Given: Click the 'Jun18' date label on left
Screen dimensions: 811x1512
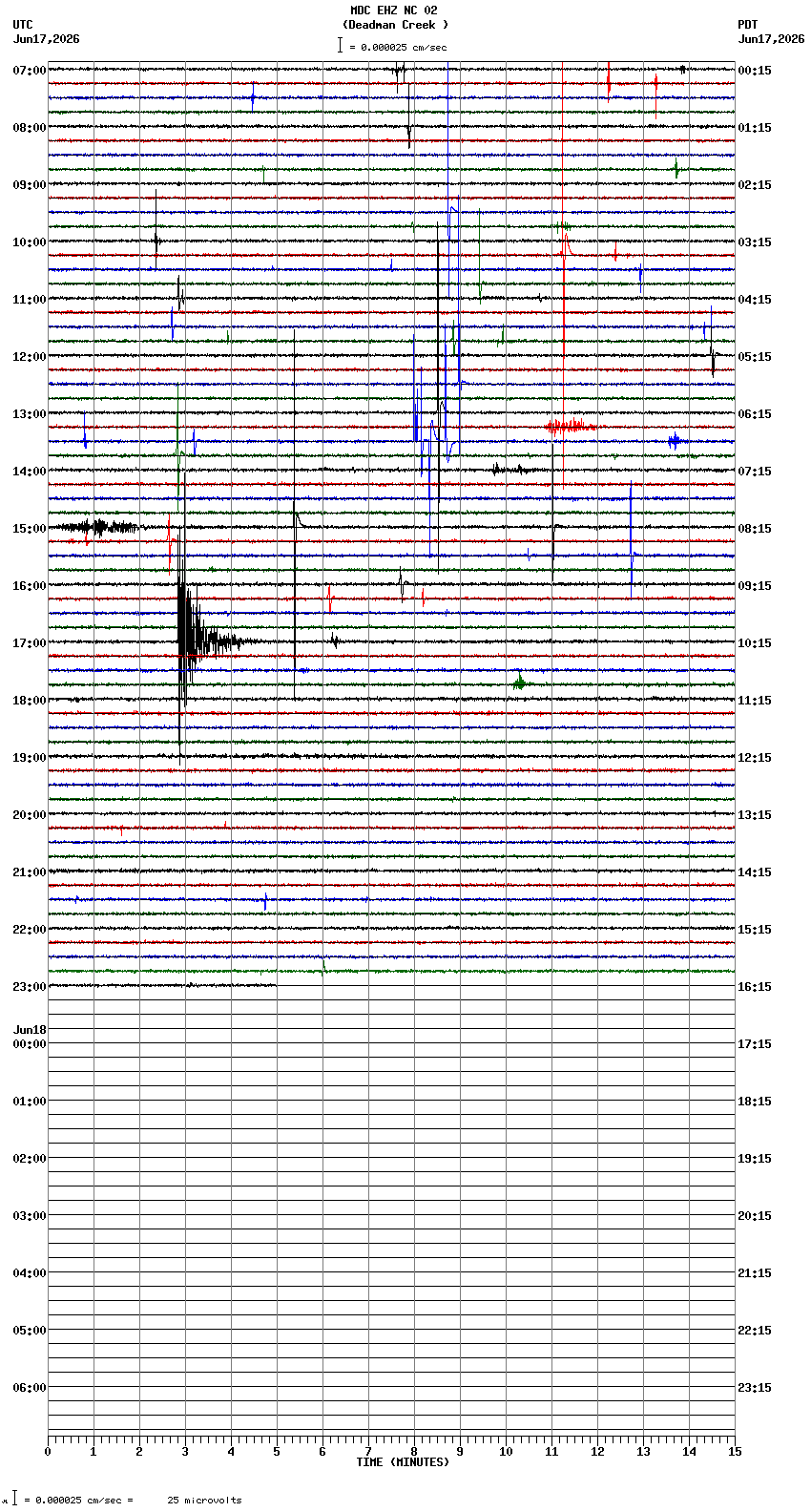Looking at the screenshot, I should pyautogui.click(x=30, y=1030).
